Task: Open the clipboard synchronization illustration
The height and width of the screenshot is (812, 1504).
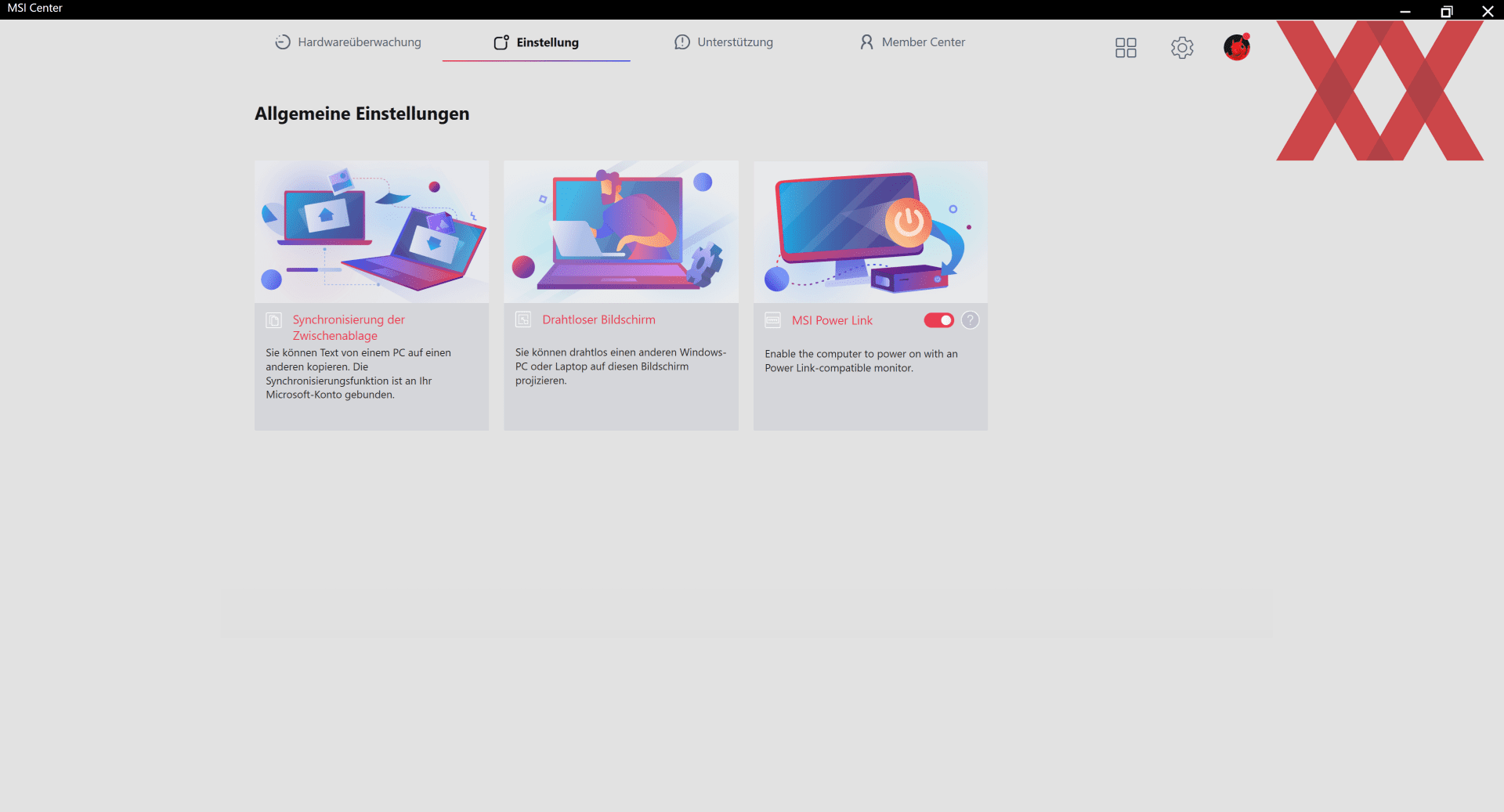Action: pyautogui.click(x=371, y=232)
